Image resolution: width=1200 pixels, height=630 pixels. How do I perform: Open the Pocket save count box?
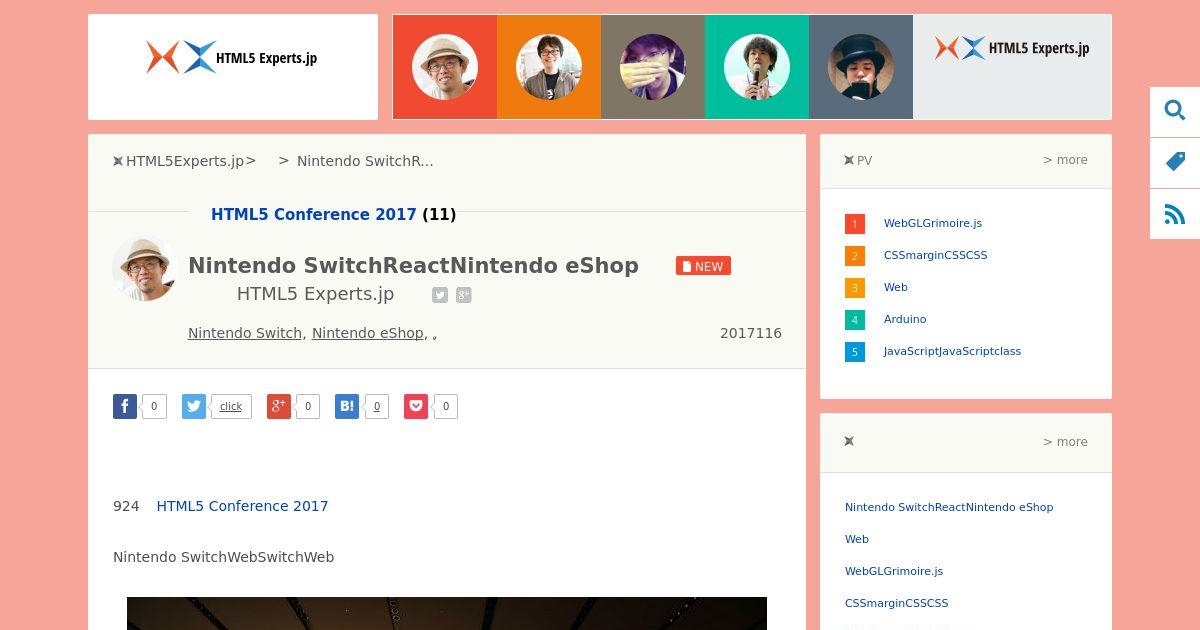(446, 406)
